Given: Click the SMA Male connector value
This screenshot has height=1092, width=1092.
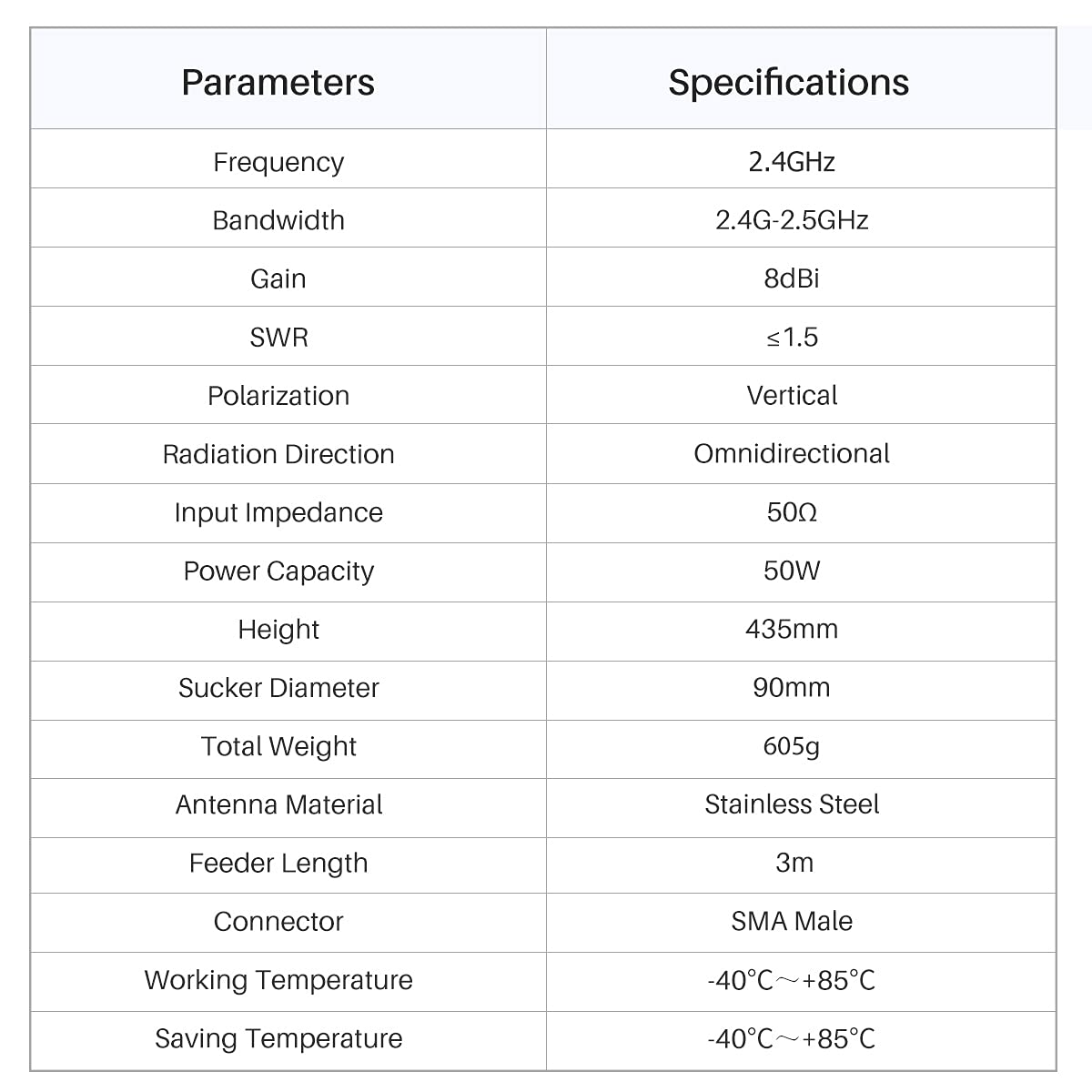Looking at the screenshot, I should [792, 921].
